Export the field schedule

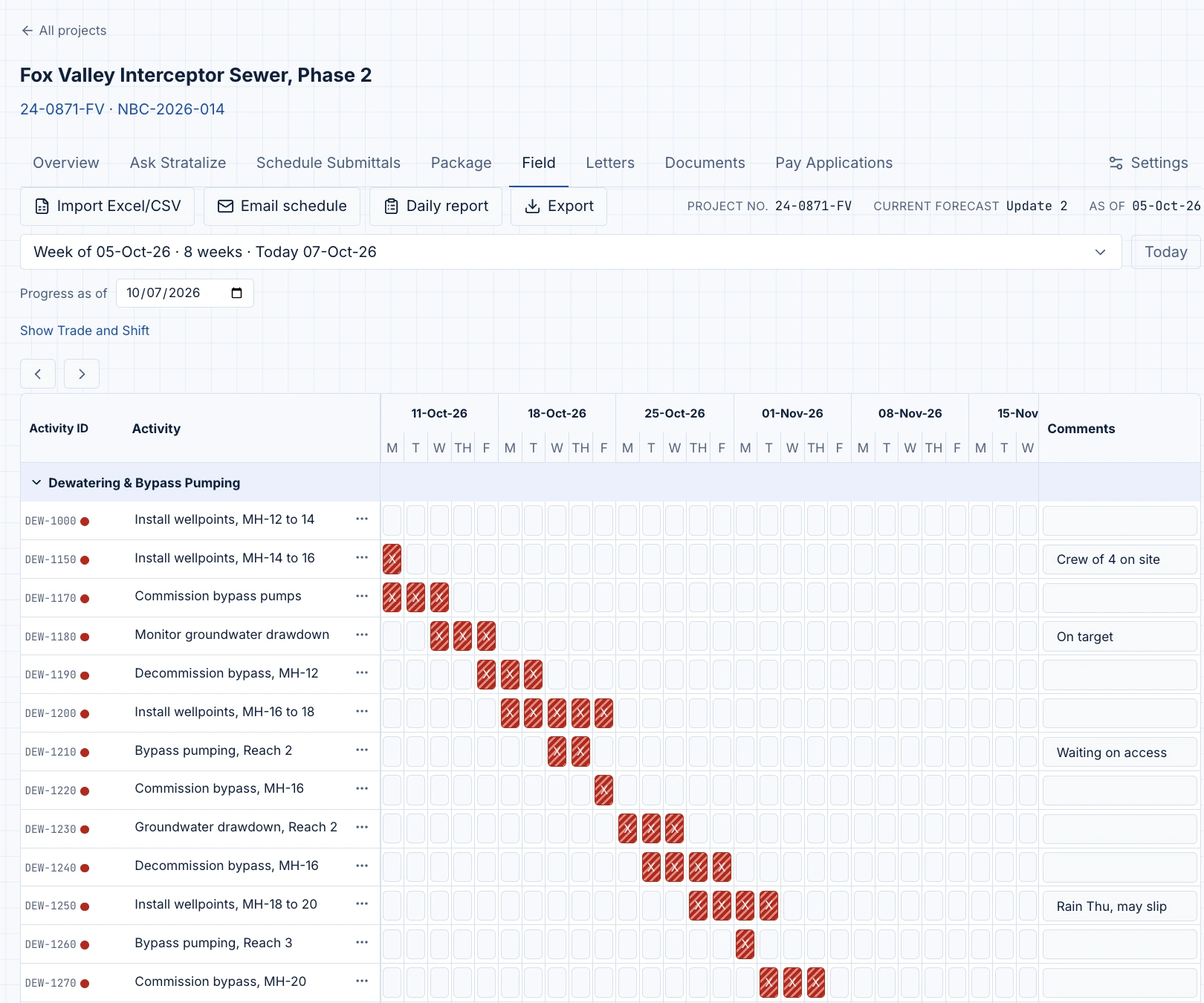[x=559, y=206]
